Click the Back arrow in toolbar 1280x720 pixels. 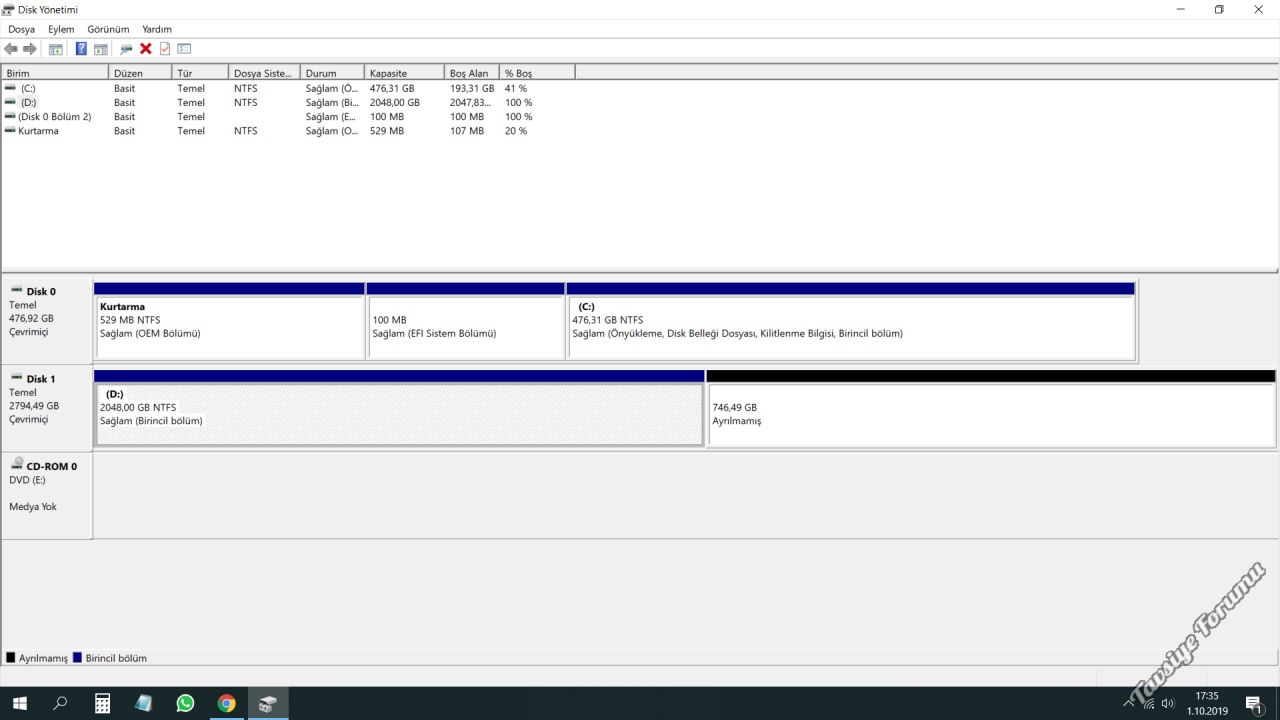point(11,49)
